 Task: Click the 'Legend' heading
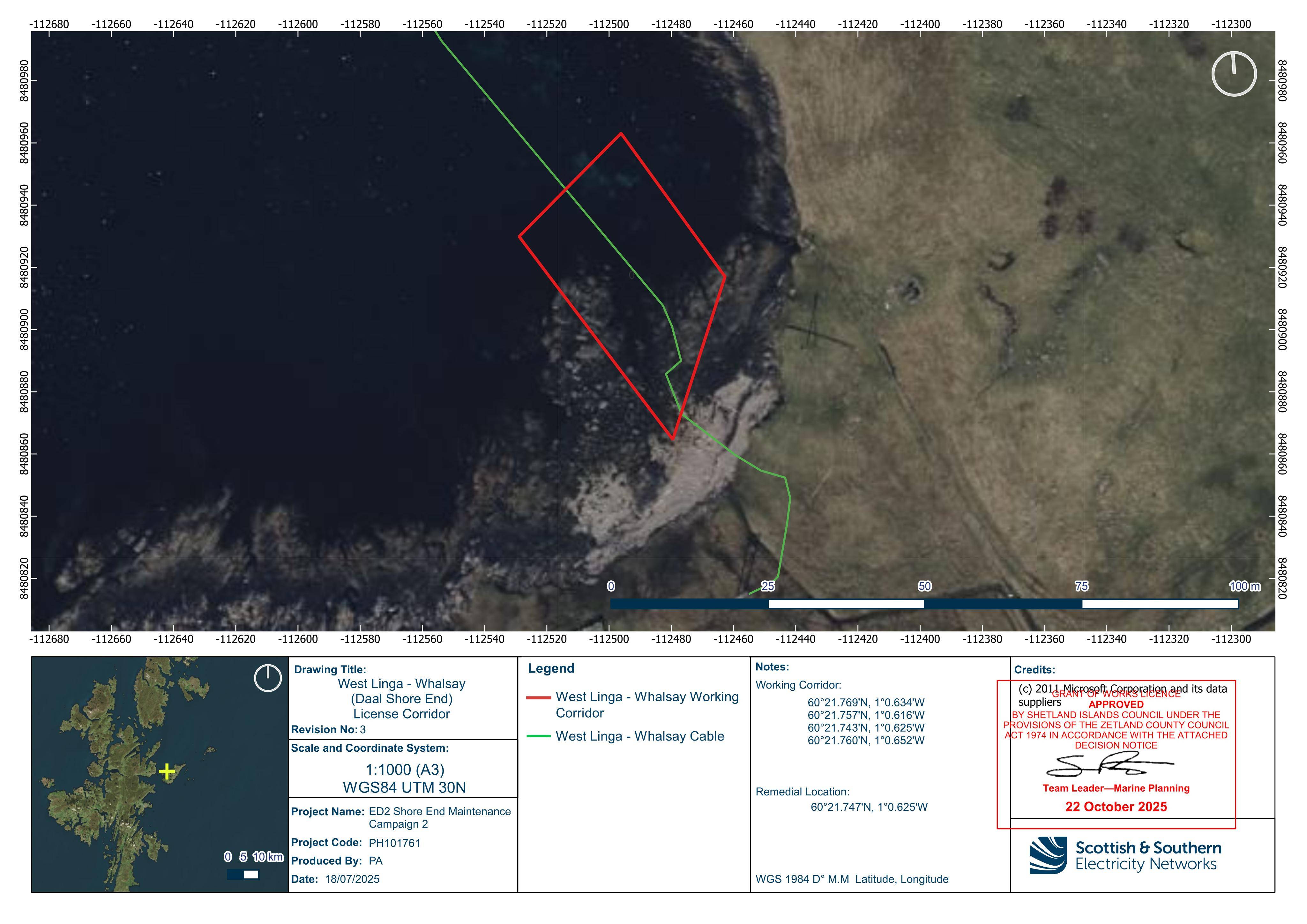tap(551, 668)
